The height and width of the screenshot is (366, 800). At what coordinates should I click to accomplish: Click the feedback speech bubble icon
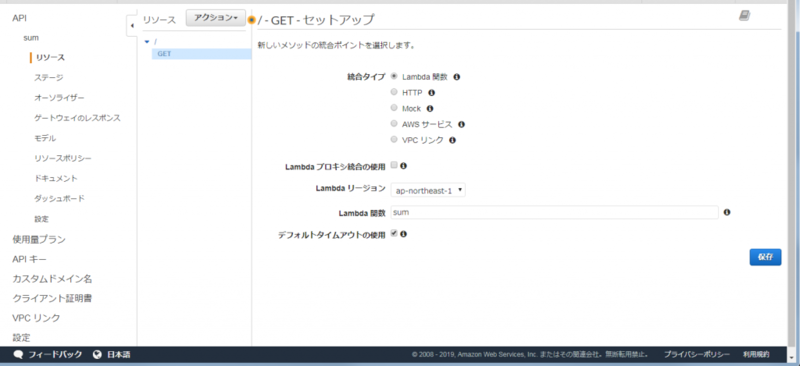[x=18, y=354]
